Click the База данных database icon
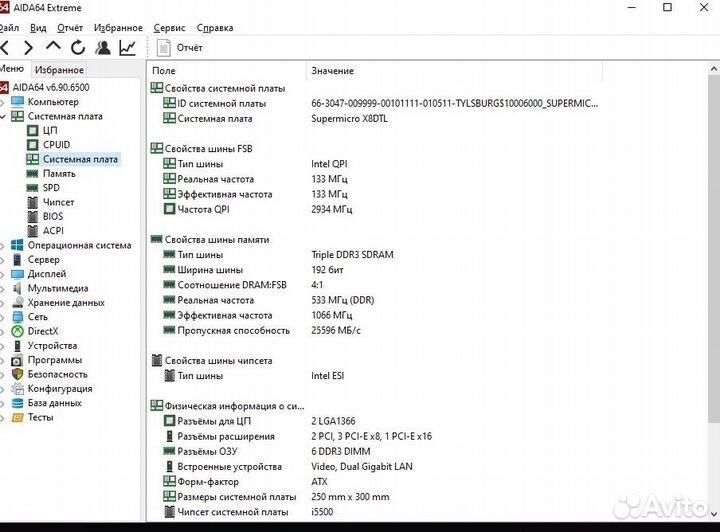The image size is (720, 532). pos(17,403)
